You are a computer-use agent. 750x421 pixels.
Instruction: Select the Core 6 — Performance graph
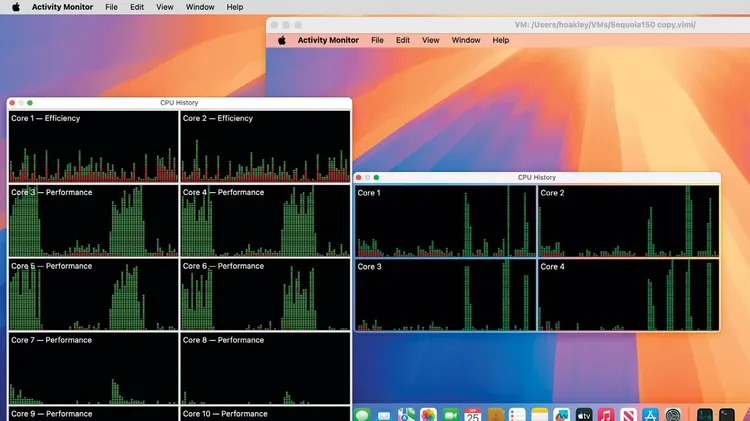click(265, 294)
